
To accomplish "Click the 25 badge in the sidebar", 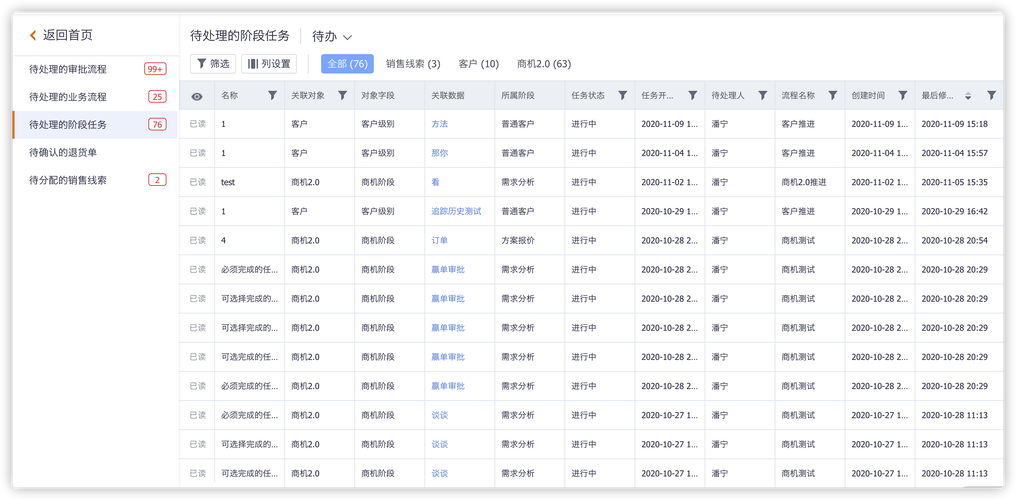I will point(157,97).
